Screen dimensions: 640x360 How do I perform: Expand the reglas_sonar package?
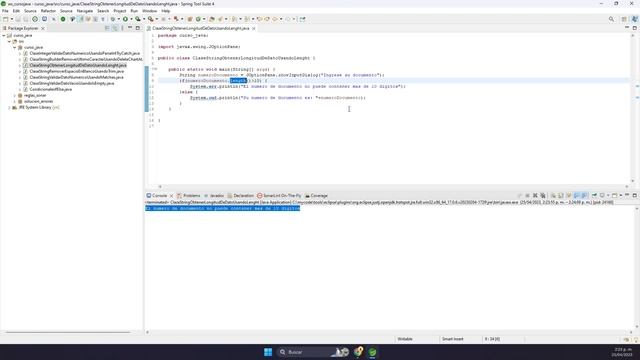pyautogui.click(x=15, y=95)
